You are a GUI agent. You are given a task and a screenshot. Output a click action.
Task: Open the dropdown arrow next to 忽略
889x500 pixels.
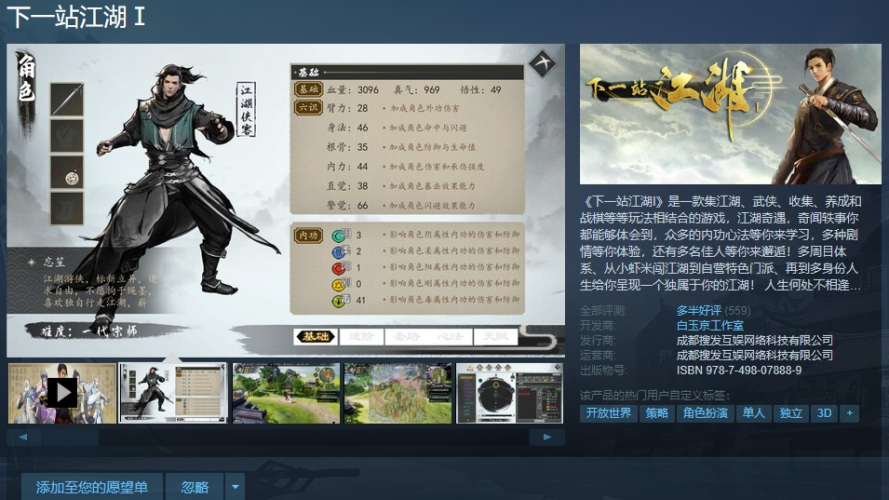coord(235,487)
